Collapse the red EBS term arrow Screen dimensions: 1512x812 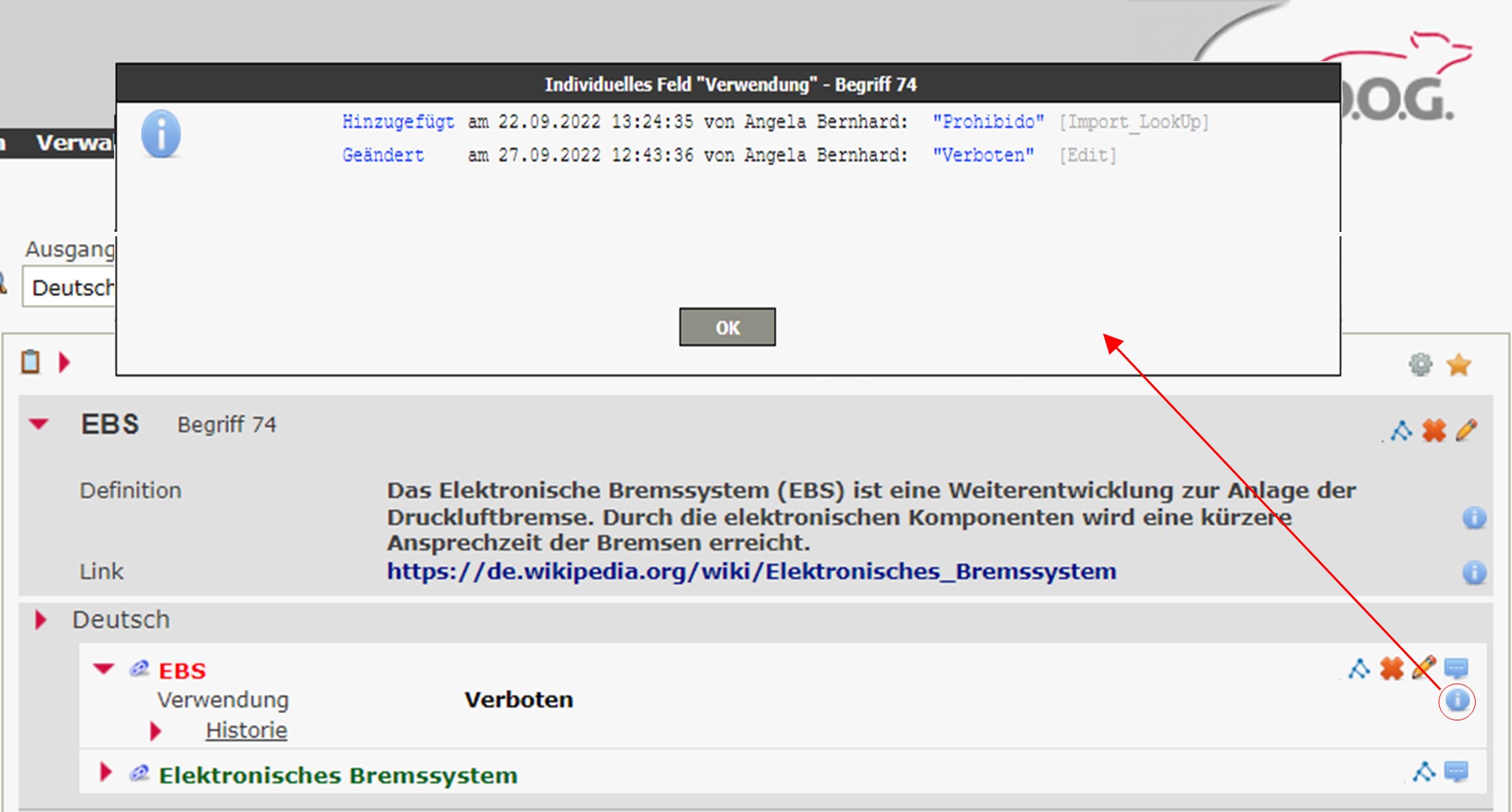coord(104,668)
